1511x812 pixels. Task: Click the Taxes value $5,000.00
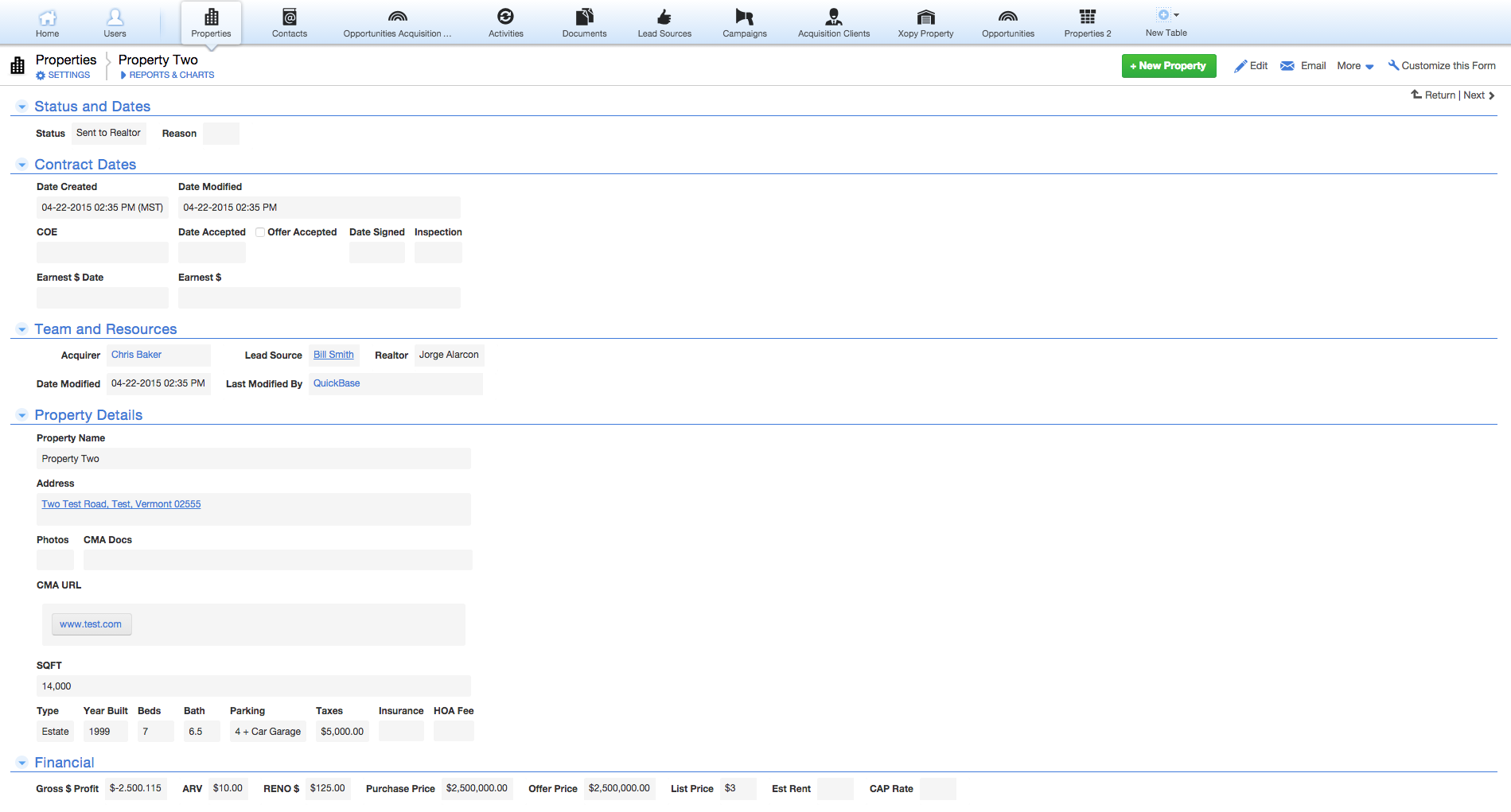(x=342, y=732)
